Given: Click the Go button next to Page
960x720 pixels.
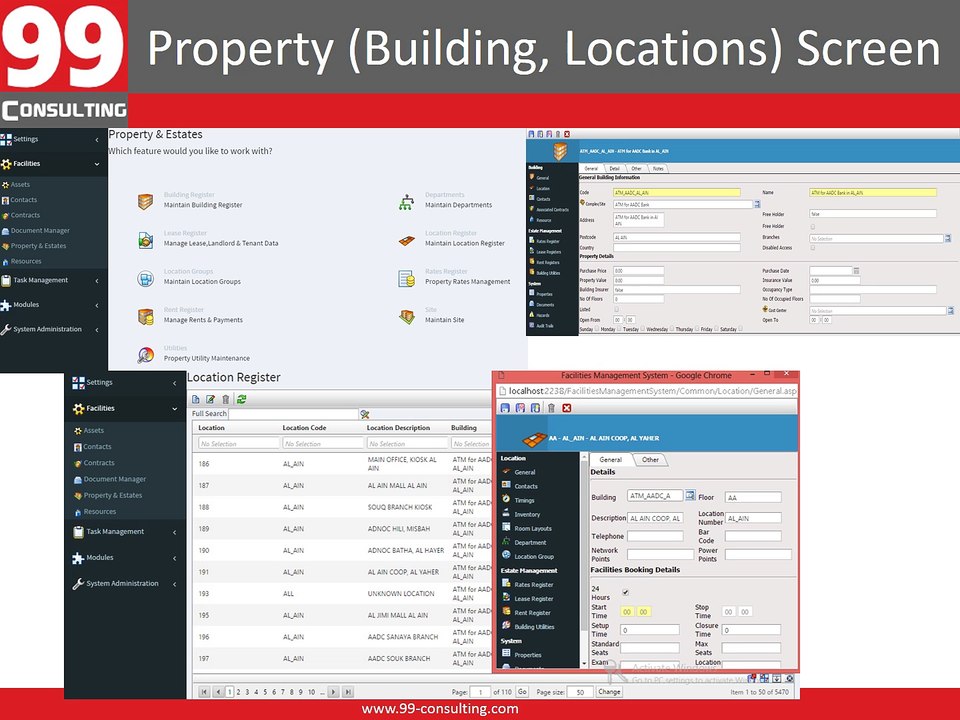Looking at the screenshot, I should 522,691.
